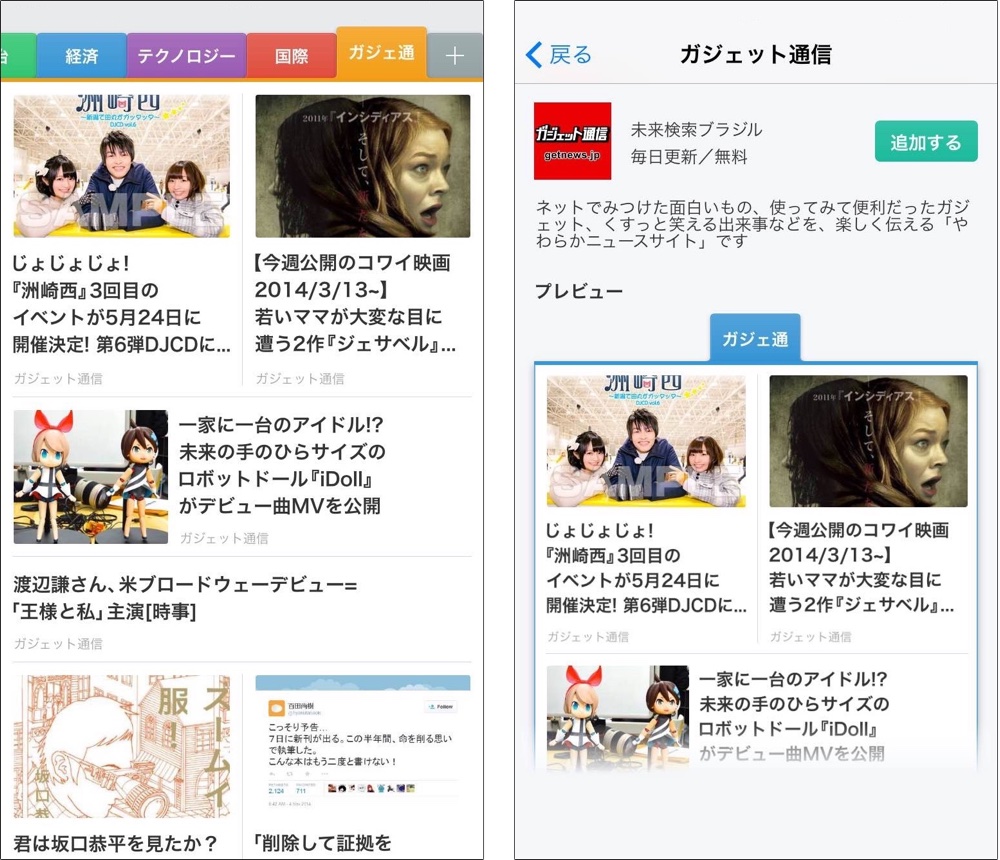
Task: Open preview headline 一家に一台のアイドル!?
Action: (794, 716)
